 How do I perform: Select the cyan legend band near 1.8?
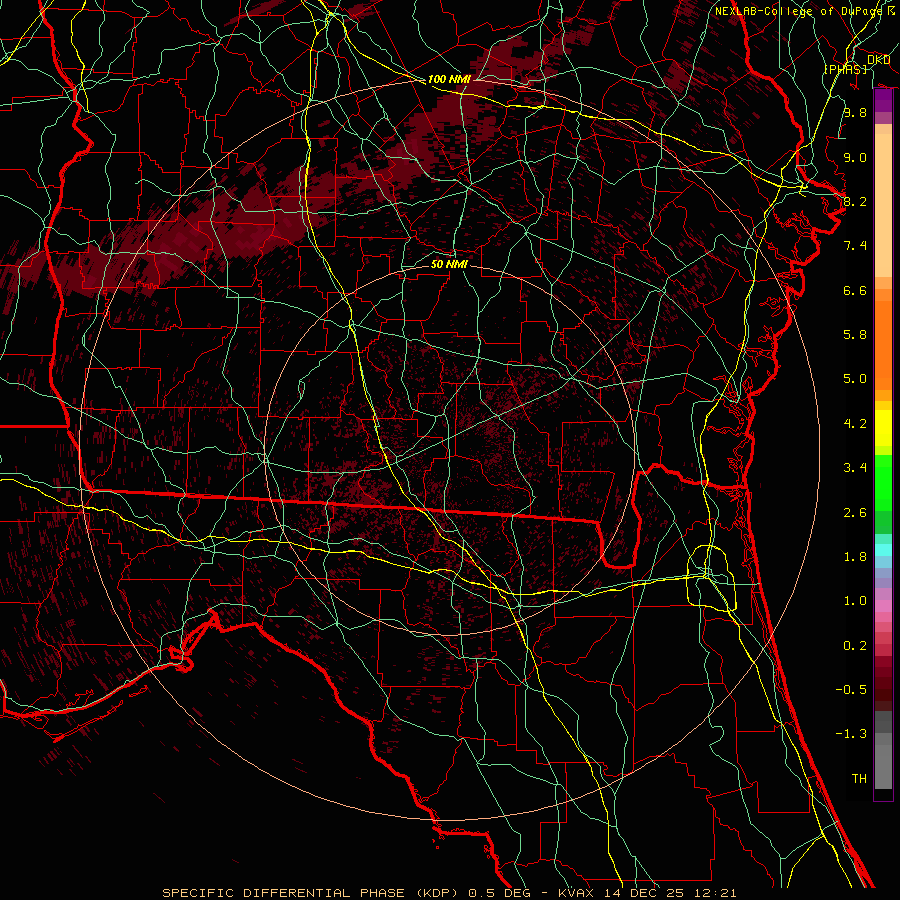point(883,549)
